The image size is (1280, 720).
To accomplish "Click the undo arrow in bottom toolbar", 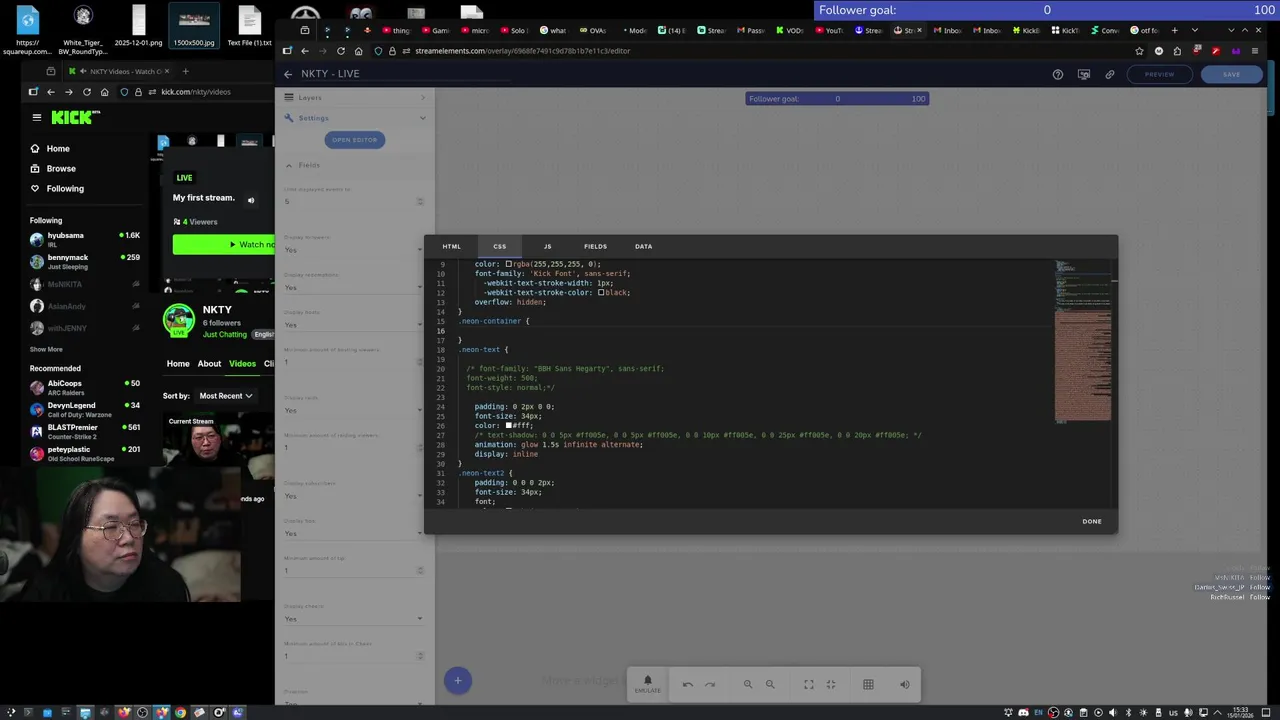I will coord(688,685).
